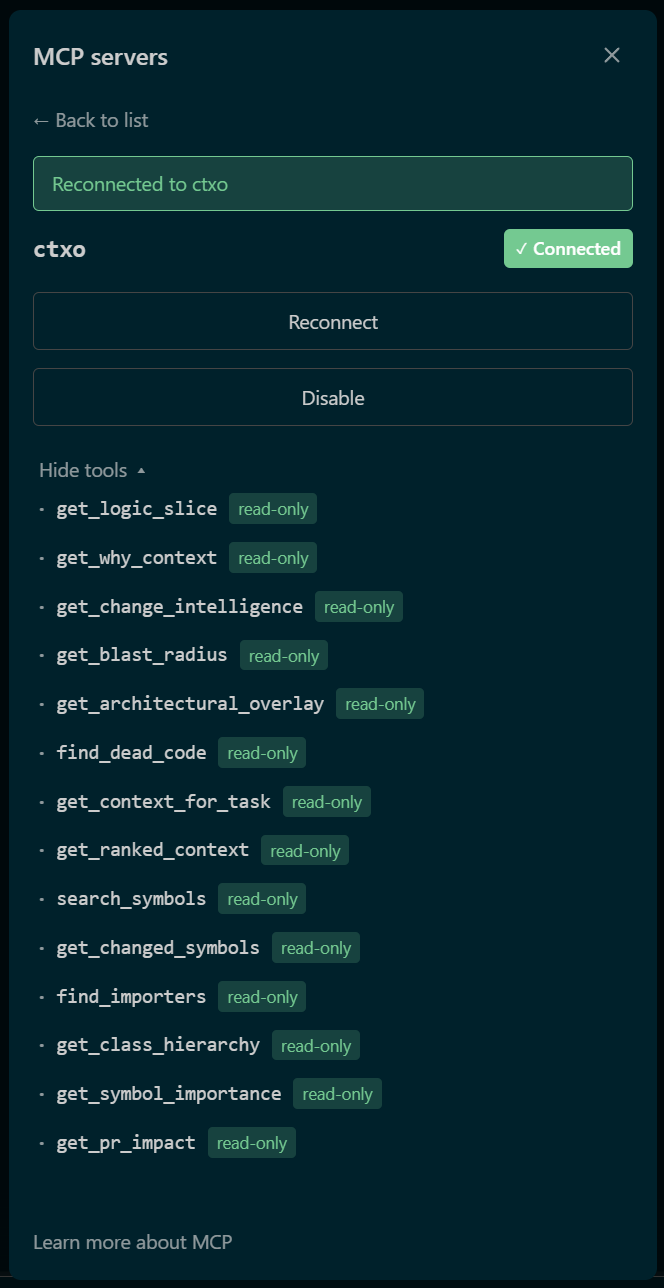Select the get_context_for_task tool
664x1288 pixels.
164,802
